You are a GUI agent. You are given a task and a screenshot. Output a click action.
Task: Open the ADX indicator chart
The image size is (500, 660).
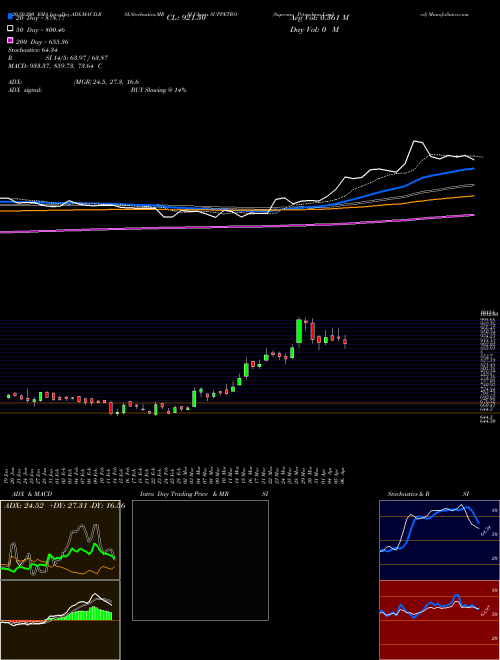60,540
